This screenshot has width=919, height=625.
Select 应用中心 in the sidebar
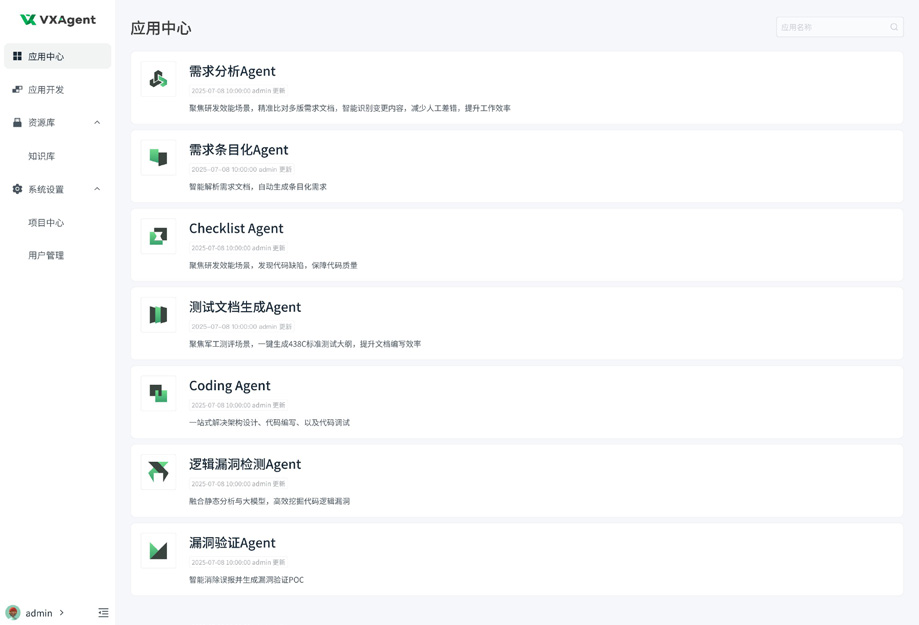pos(46,57)
